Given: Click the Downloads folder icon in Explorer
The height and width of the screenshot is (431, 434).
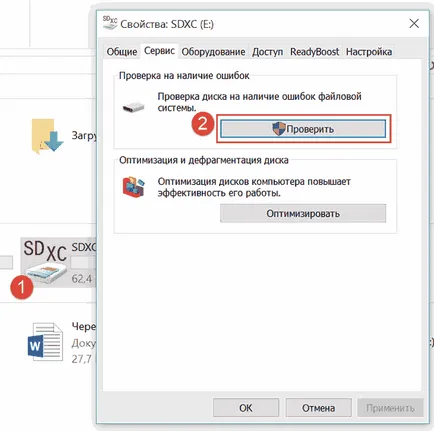Looking at the screenshot, I should tap(47, 136).
